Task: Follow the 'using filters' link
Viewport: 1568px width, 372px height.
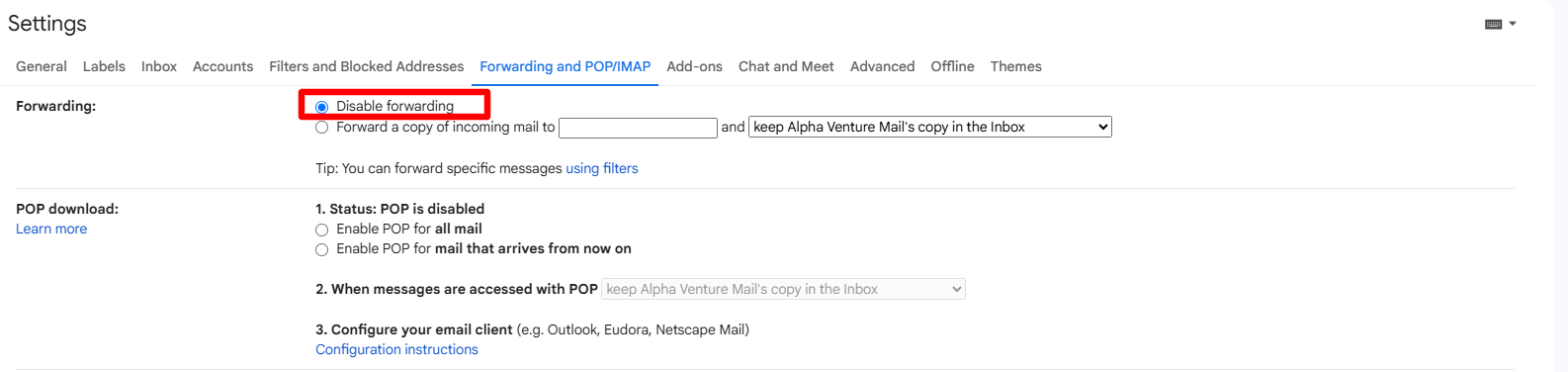Action: 602,168
